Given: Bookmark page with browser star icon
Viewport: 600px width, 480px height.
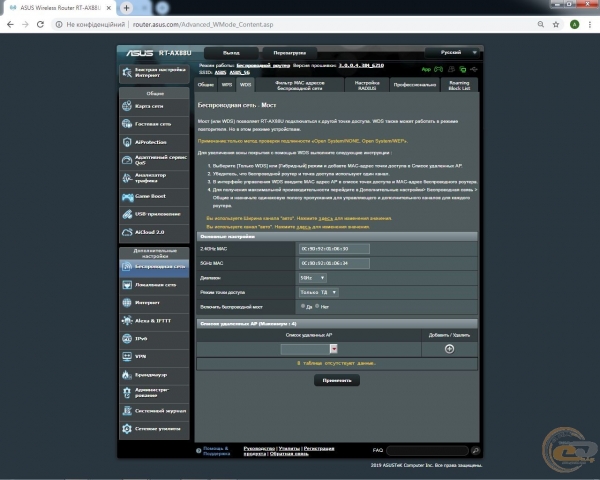Looking at the screenshot, I should coord(556,24).
